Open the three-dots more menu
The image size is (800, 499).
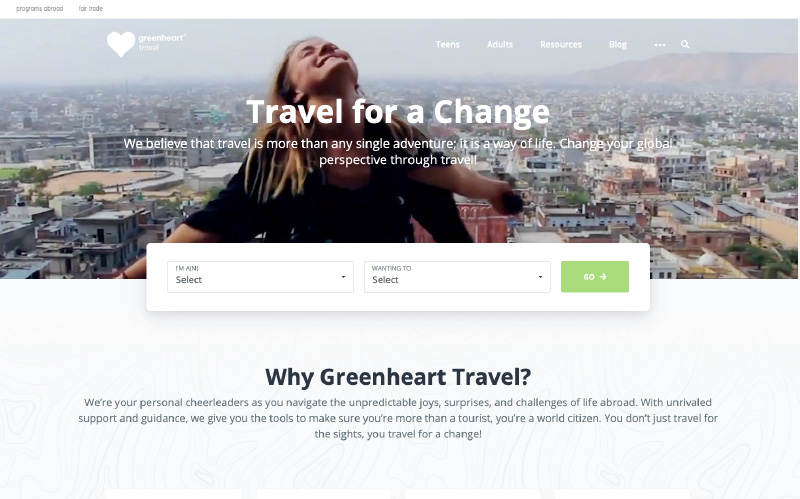pos(660,45)
